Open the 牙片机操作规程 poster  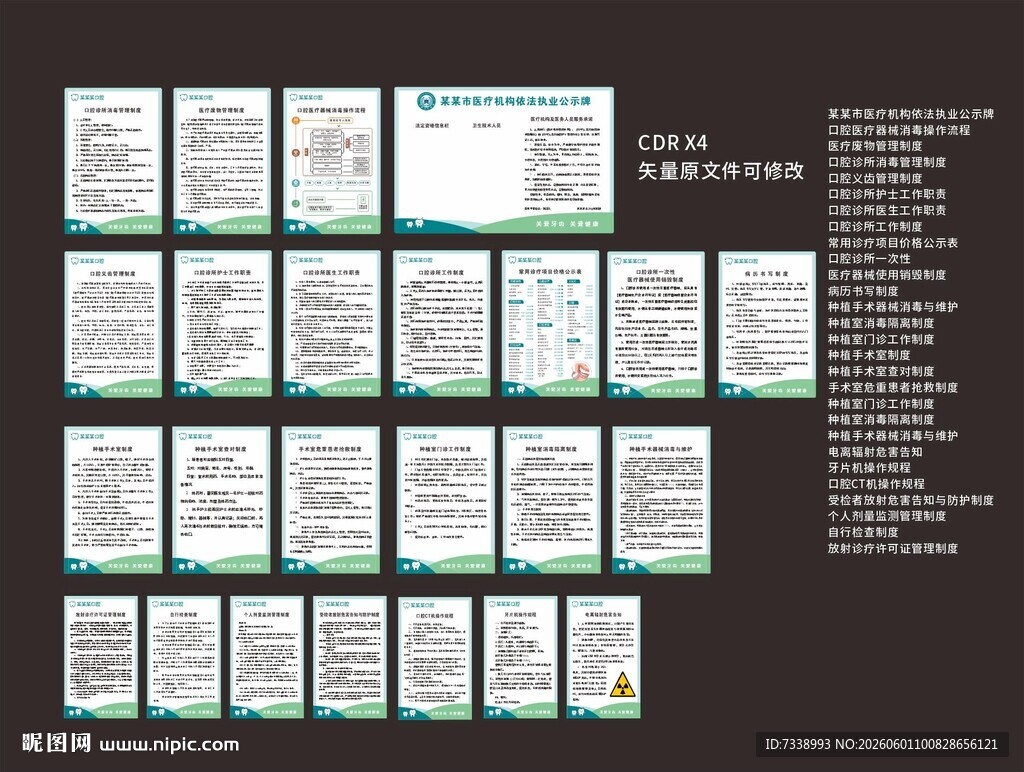(x=520, y=657)
